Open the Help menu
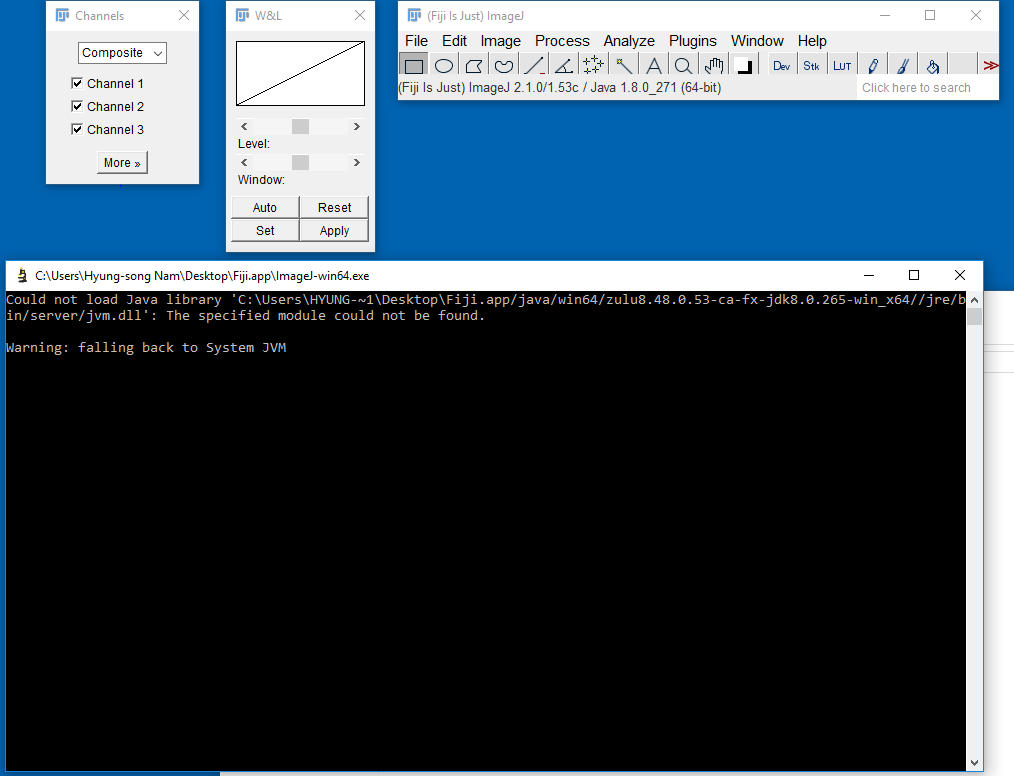This screenshot has width=1014, height=776. click(x=812, y=41)
